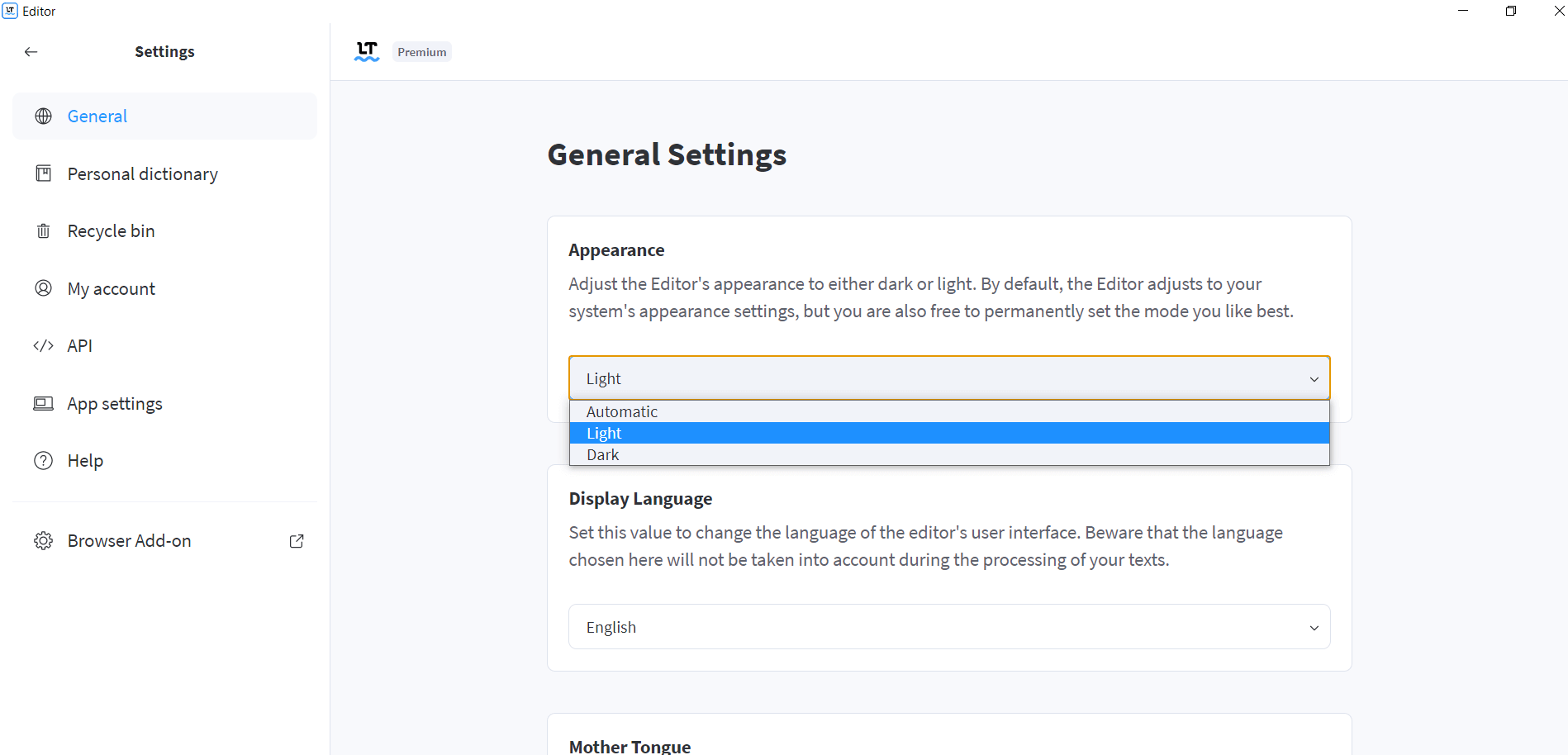Open the Personal dictionary page
Image resolution: width=1568 pixels, height=755 pixels.
pos(165,173)
